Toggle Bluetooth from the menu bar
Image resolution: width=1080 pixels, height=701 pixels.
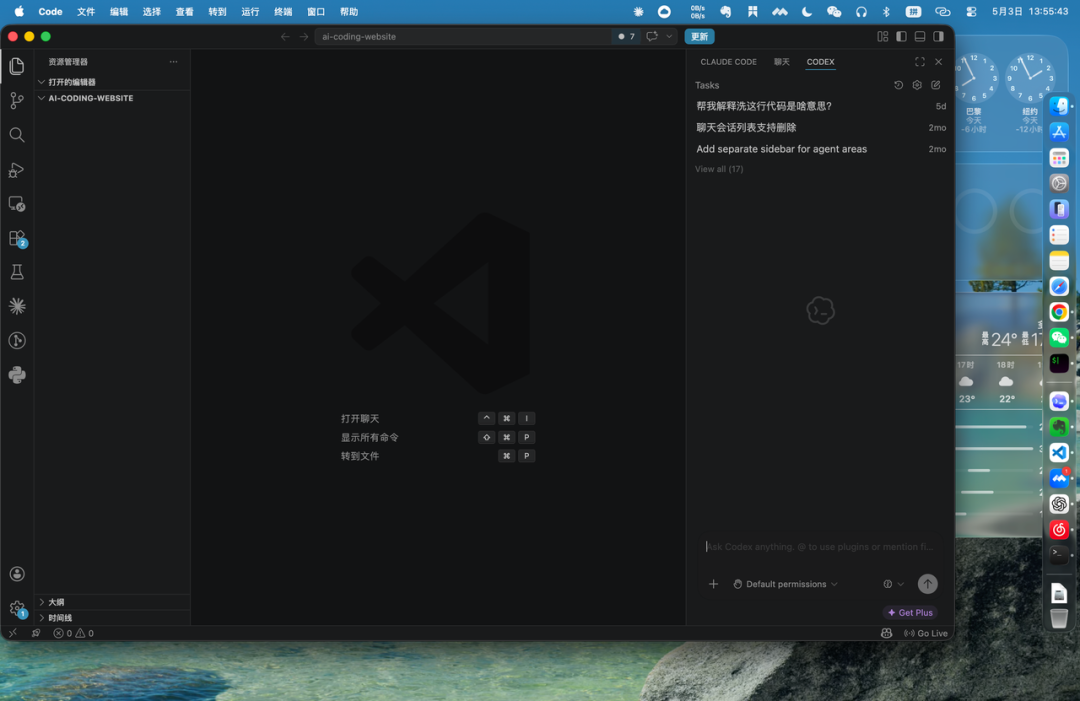[x=886, y=12]
